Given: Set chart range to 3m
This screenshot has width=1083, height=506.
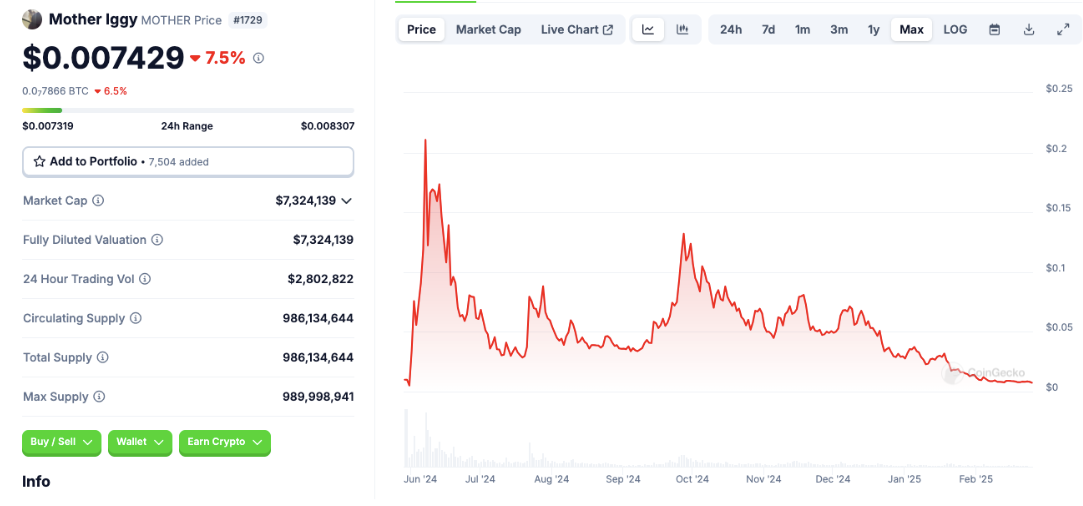Looking at the screenshot, I should 839,30.
